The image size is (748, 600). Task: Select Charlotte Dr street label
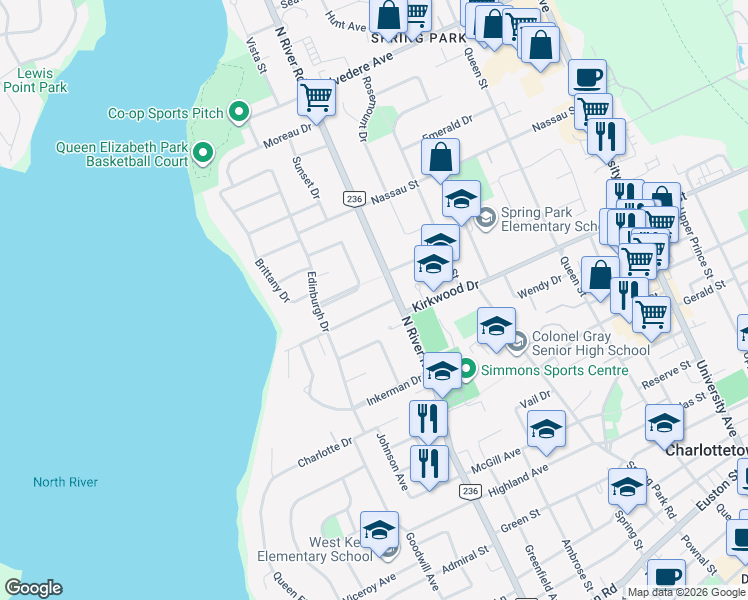tap(325, 452)
